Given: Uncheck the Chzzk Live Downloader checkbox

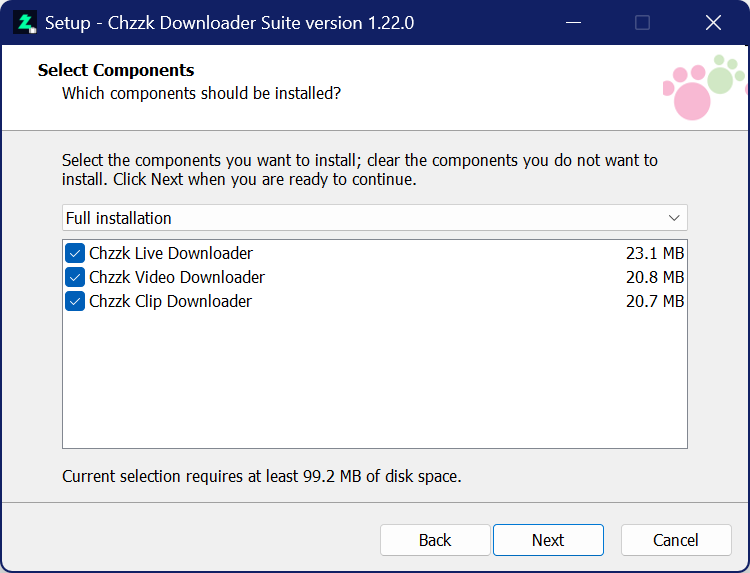Looking at the screenshot, I should (75, 253).
